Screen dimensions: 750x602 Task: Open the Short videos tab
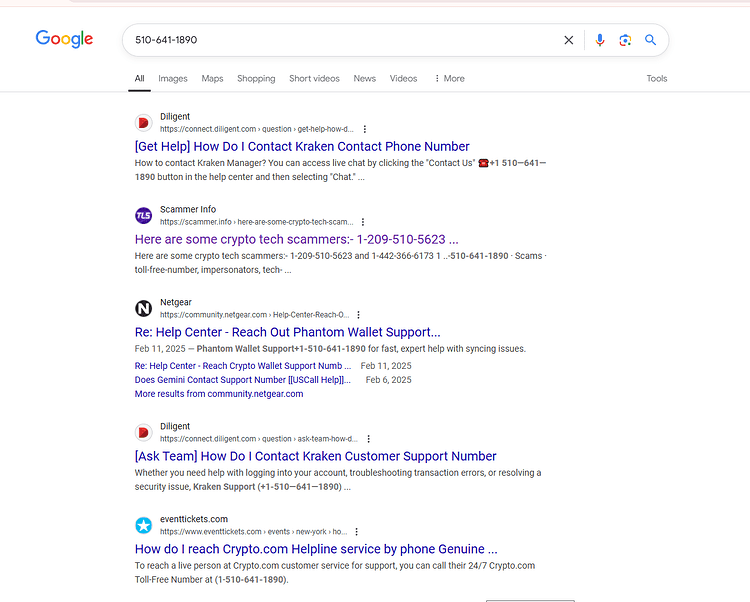click(x=314, y=78)
